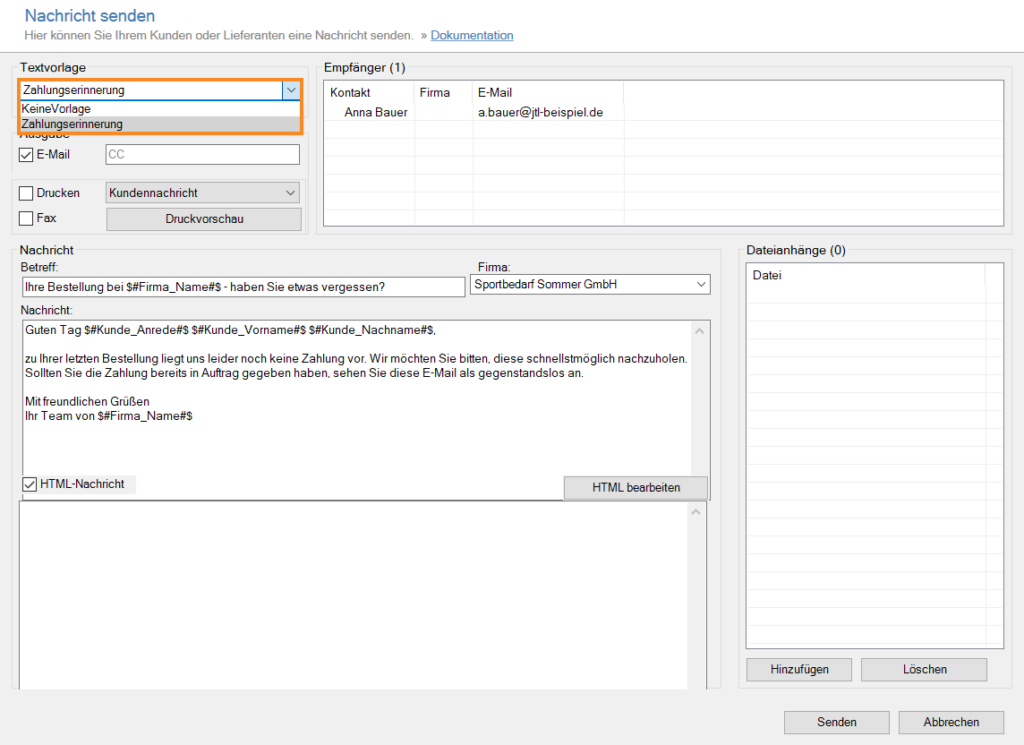Collapse the Textvorlage dropdown arrow
Image resolution: width=1024 pixels, height=745 pixels.
click(290, 90)
